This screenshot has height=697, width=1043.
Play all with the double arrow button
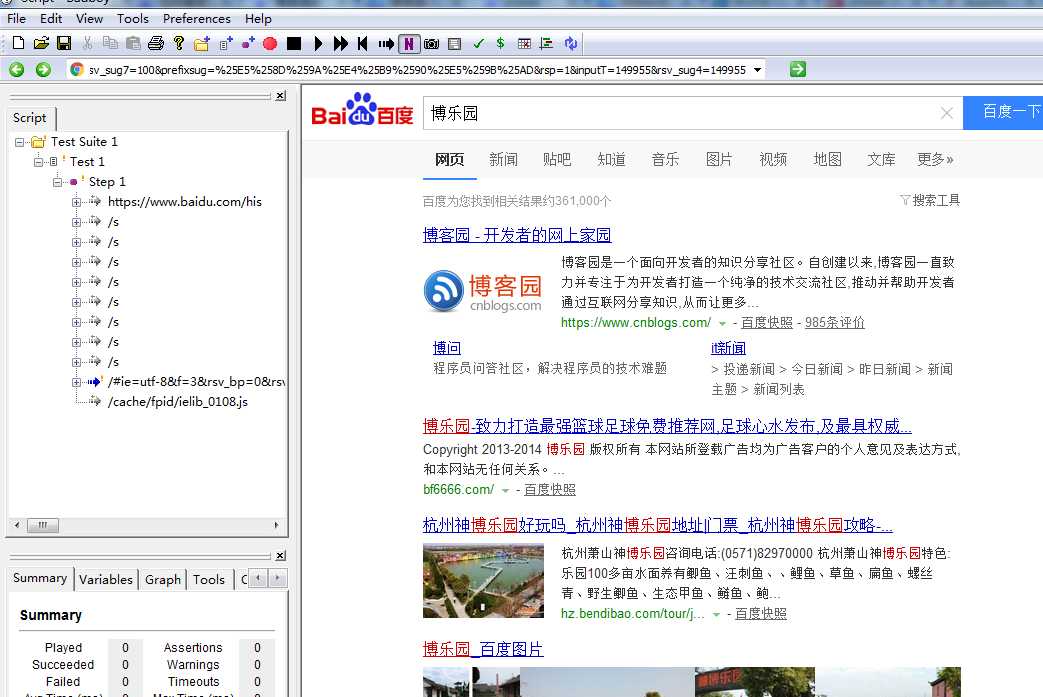(341, 43)
